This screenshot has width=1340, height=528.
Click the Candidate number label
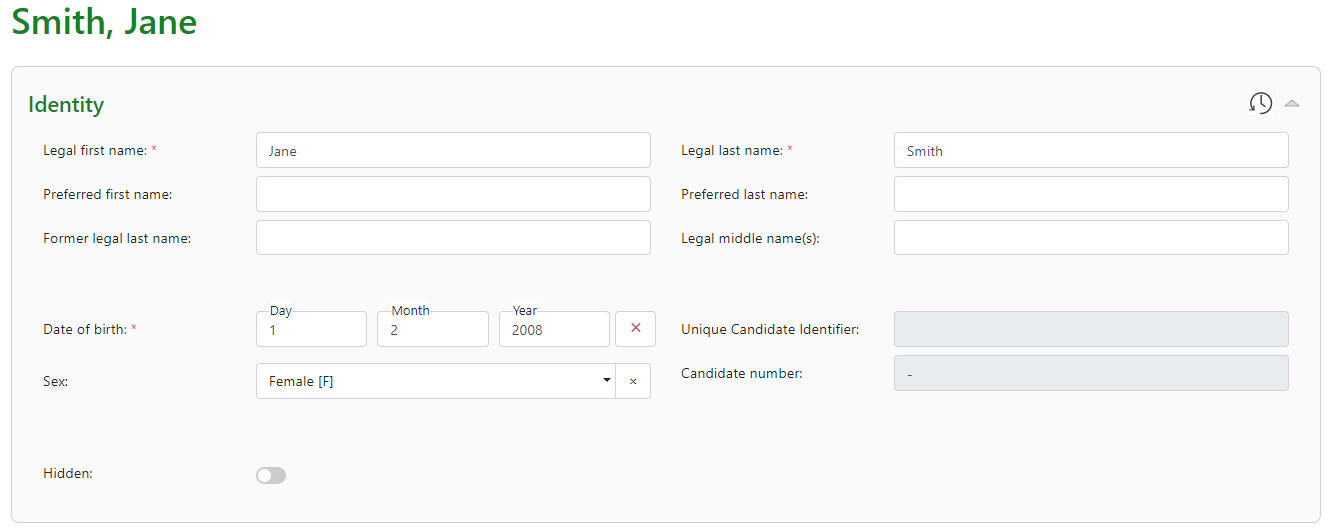pos(742,373)
